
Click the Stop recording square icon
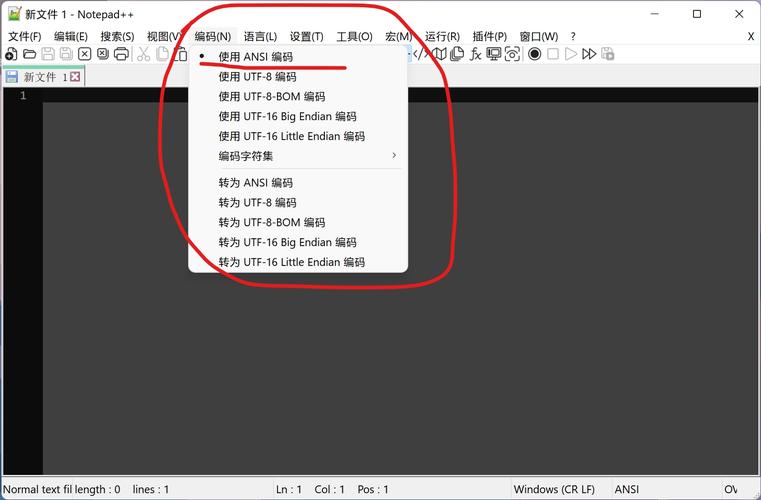(x=553, y=54)
